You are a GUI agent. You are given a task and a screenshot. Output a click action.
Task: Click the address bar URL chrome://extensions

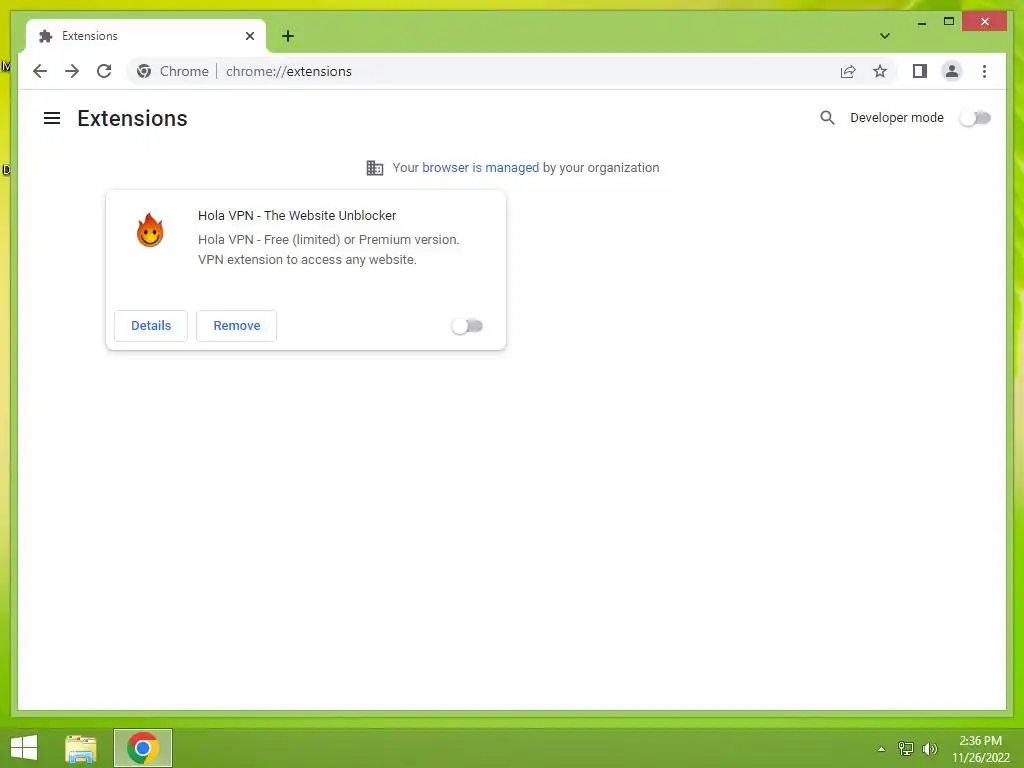[x=289, y=71]
